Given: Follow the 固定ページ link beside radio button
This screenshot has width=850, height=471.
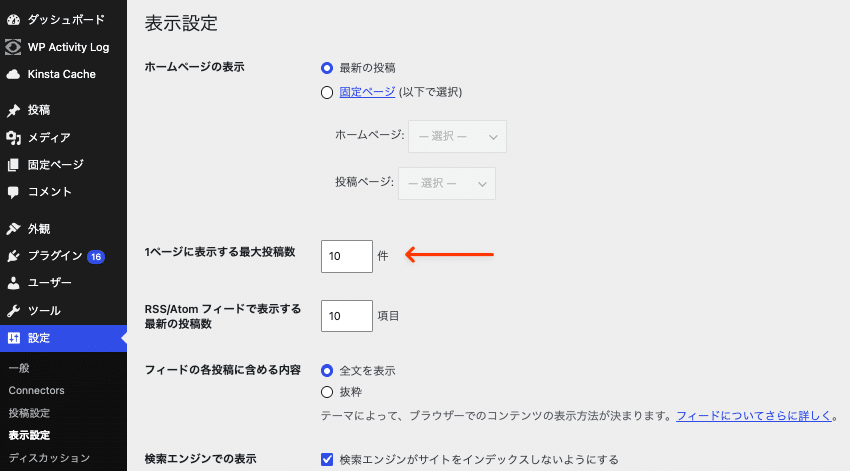Looking at the screenshot, I should (367, 92).
